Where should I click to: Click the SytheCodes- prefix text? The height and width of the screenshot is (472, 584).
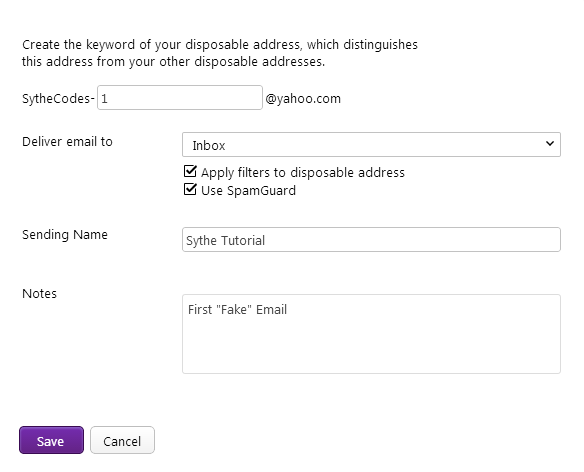tap(58, 98)
